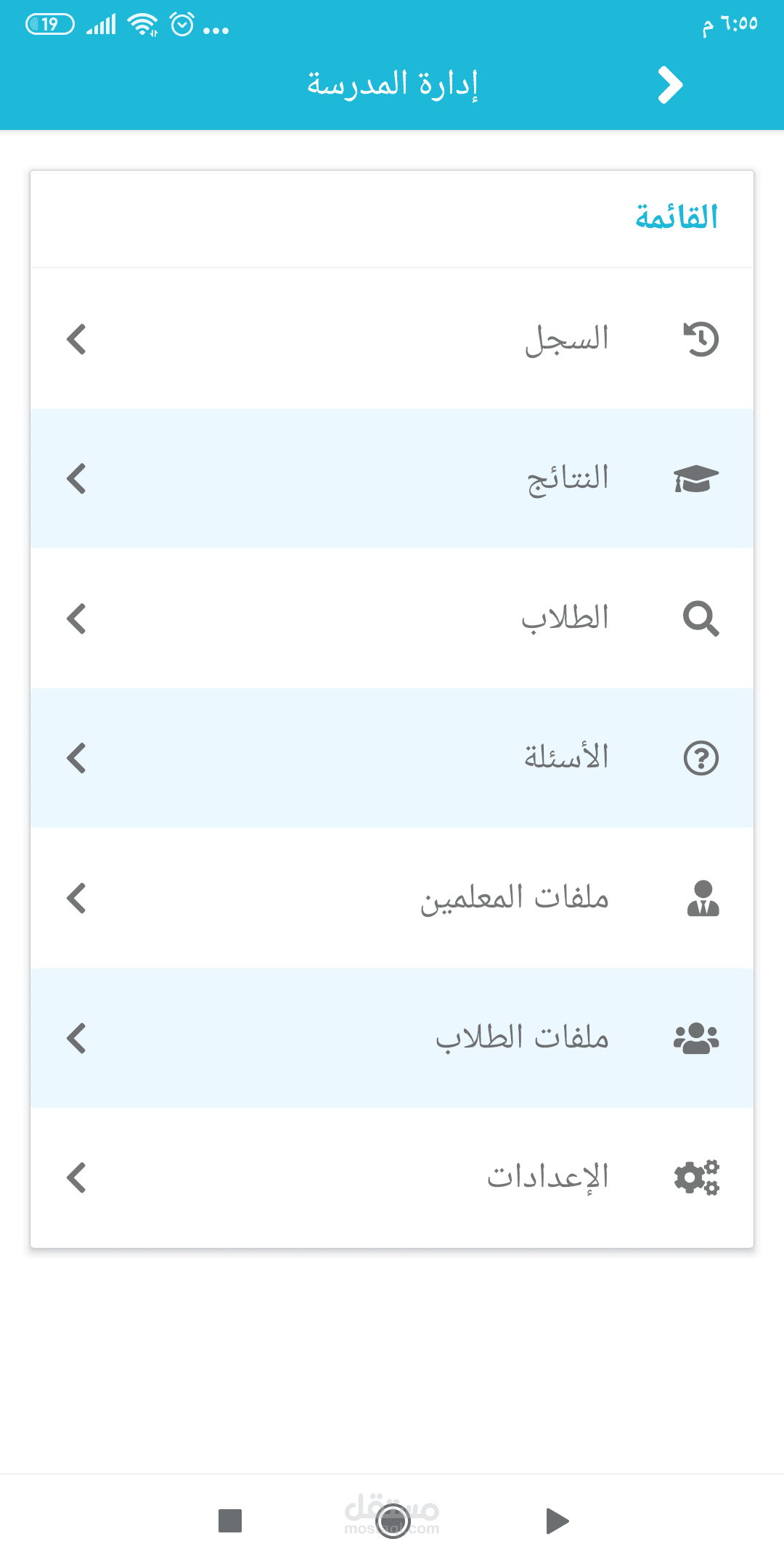The height and width of the screenshot is (1568, 784).
Task: Expand the النتائج row chevron
Action: 76,478
